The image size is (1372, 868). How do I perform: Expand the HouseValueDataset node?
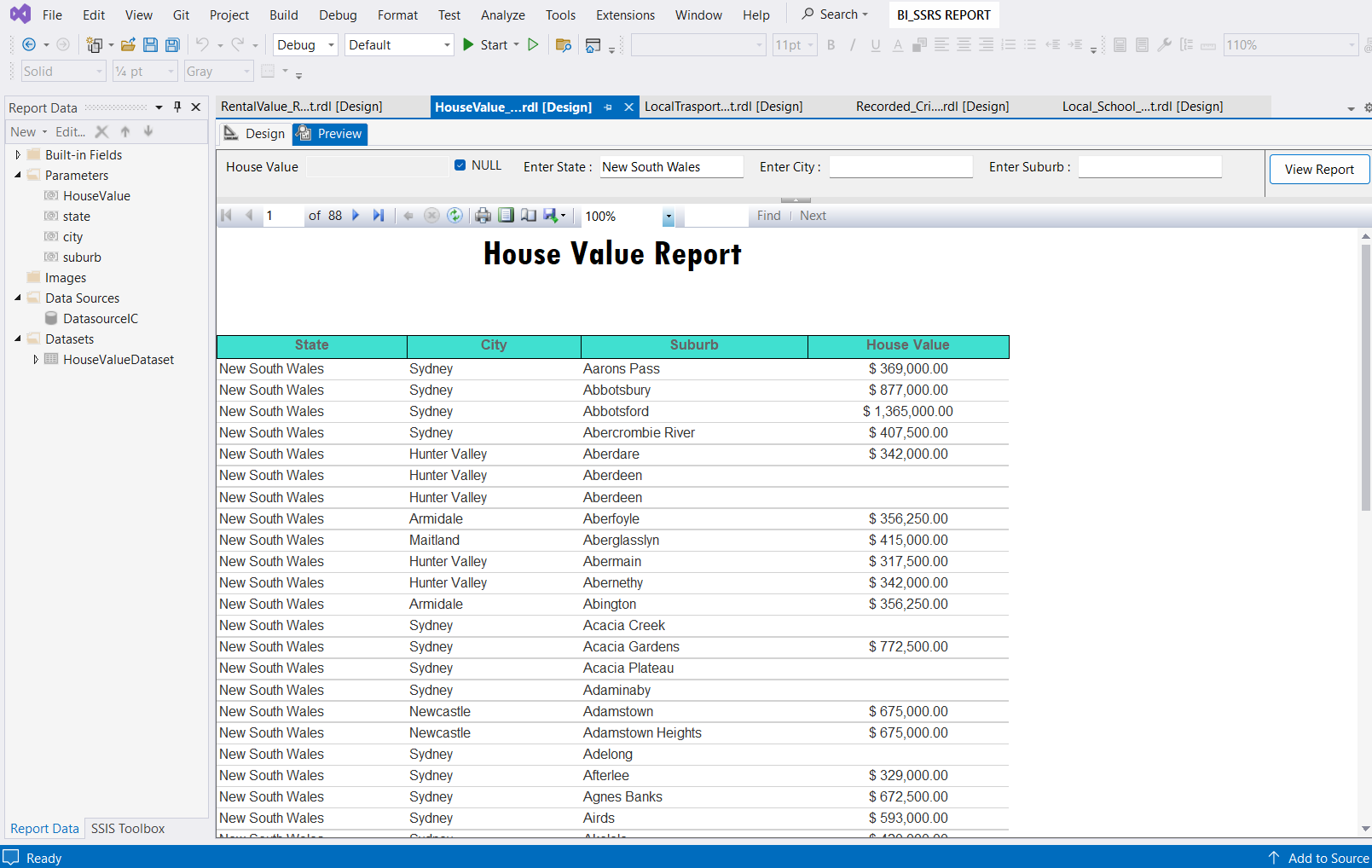coord(36,360)
